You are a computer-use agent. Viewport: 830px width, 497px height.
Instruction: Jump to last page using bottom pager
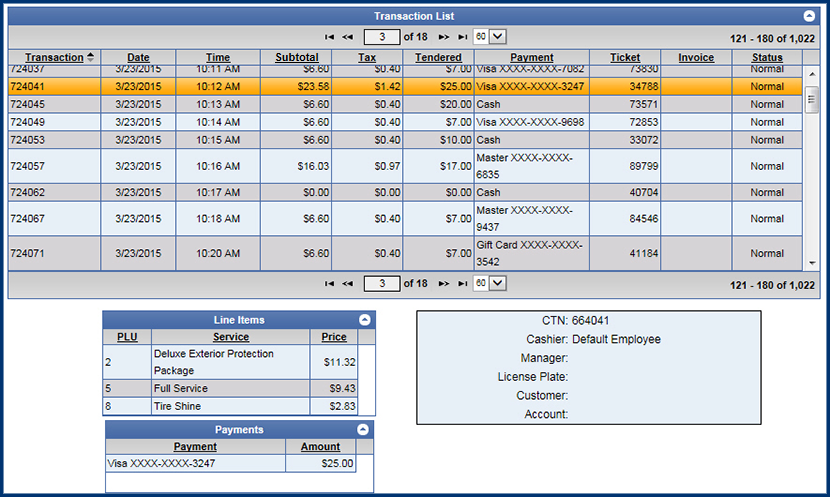462,284
